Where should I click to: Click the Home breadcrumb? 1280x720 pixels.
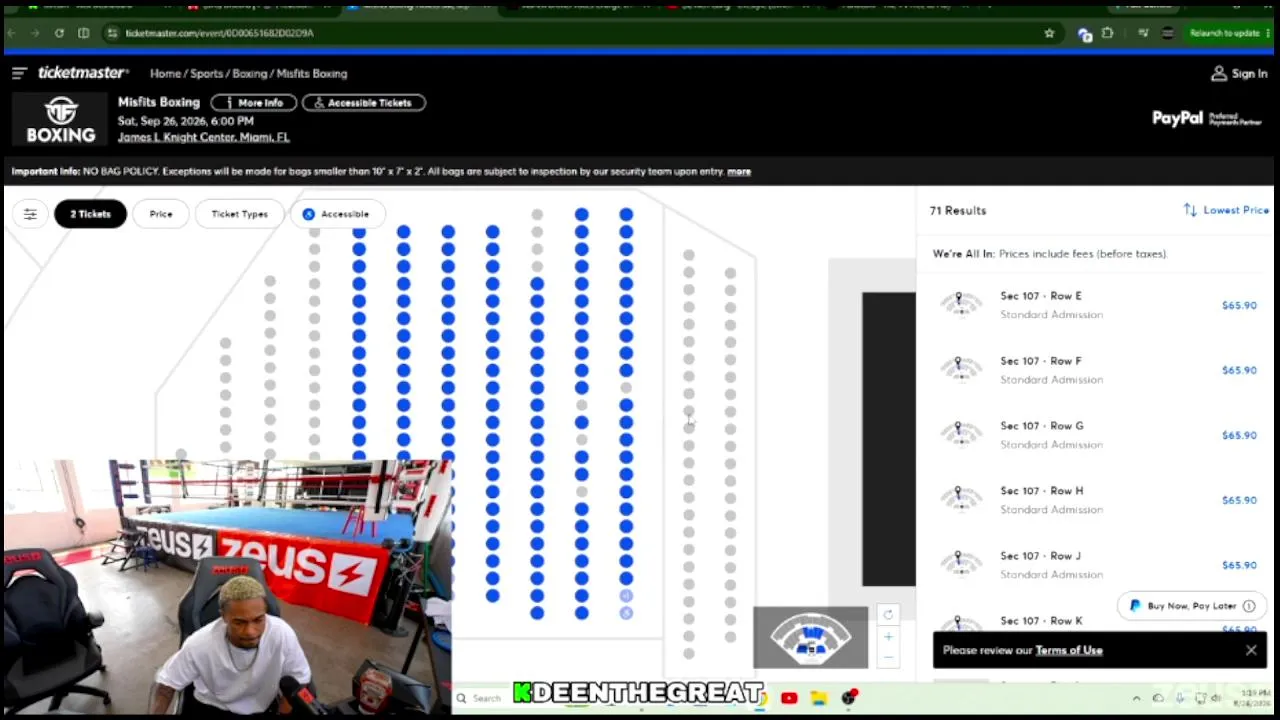[x=165, y=73]
